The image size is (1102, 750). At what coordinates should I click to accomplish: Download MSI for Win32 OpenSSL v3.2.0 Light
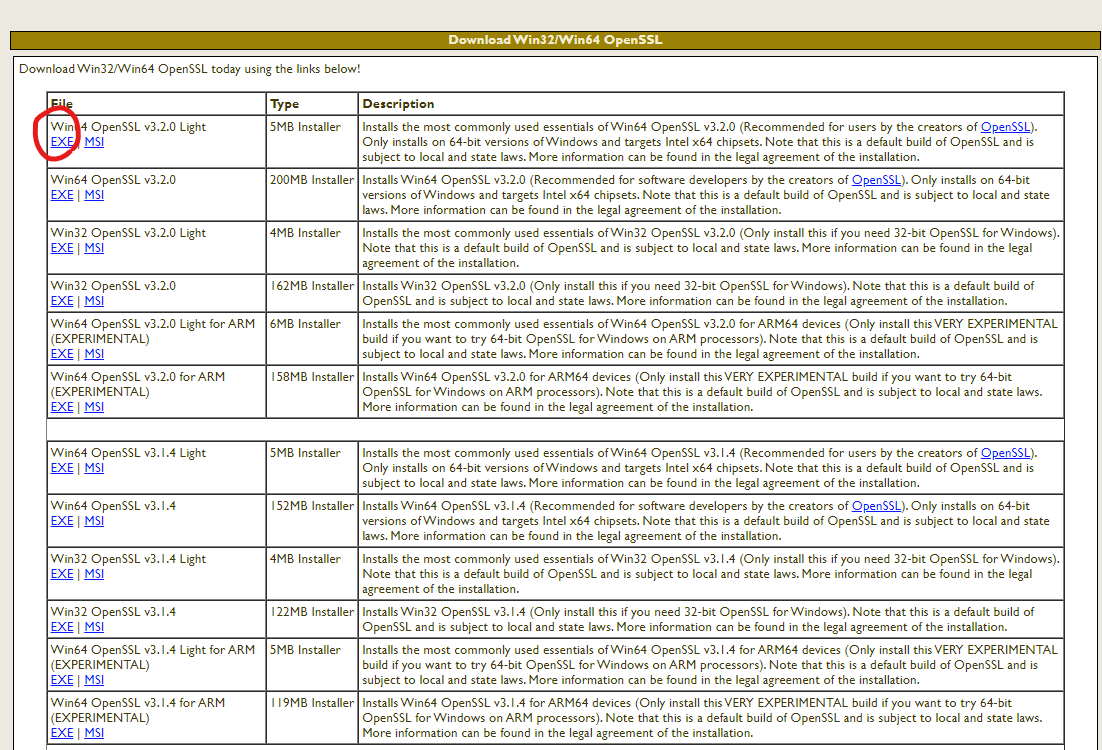(94, 248)
